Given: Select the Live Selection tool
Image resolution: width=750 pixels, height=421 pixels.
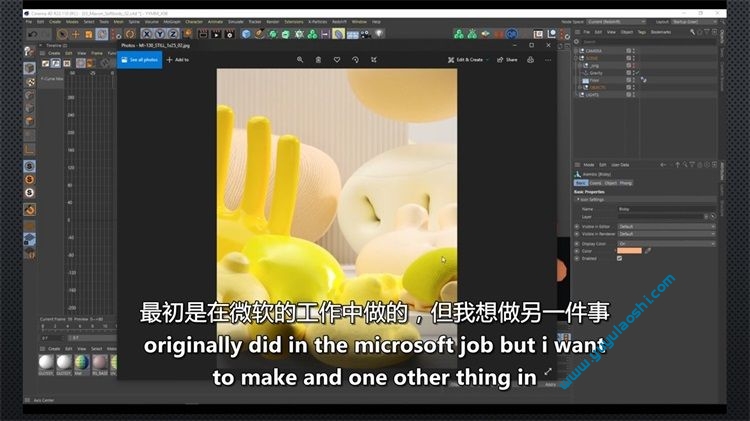Looking at the screenshot, I should point(62,34).
